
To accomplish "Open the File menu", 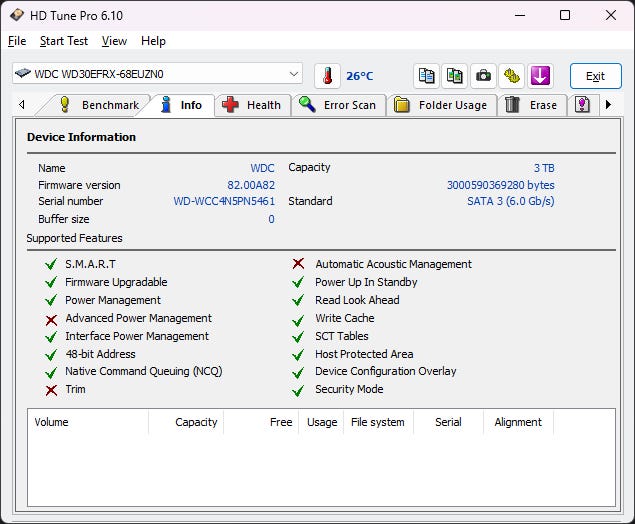I will pos(17,41).
